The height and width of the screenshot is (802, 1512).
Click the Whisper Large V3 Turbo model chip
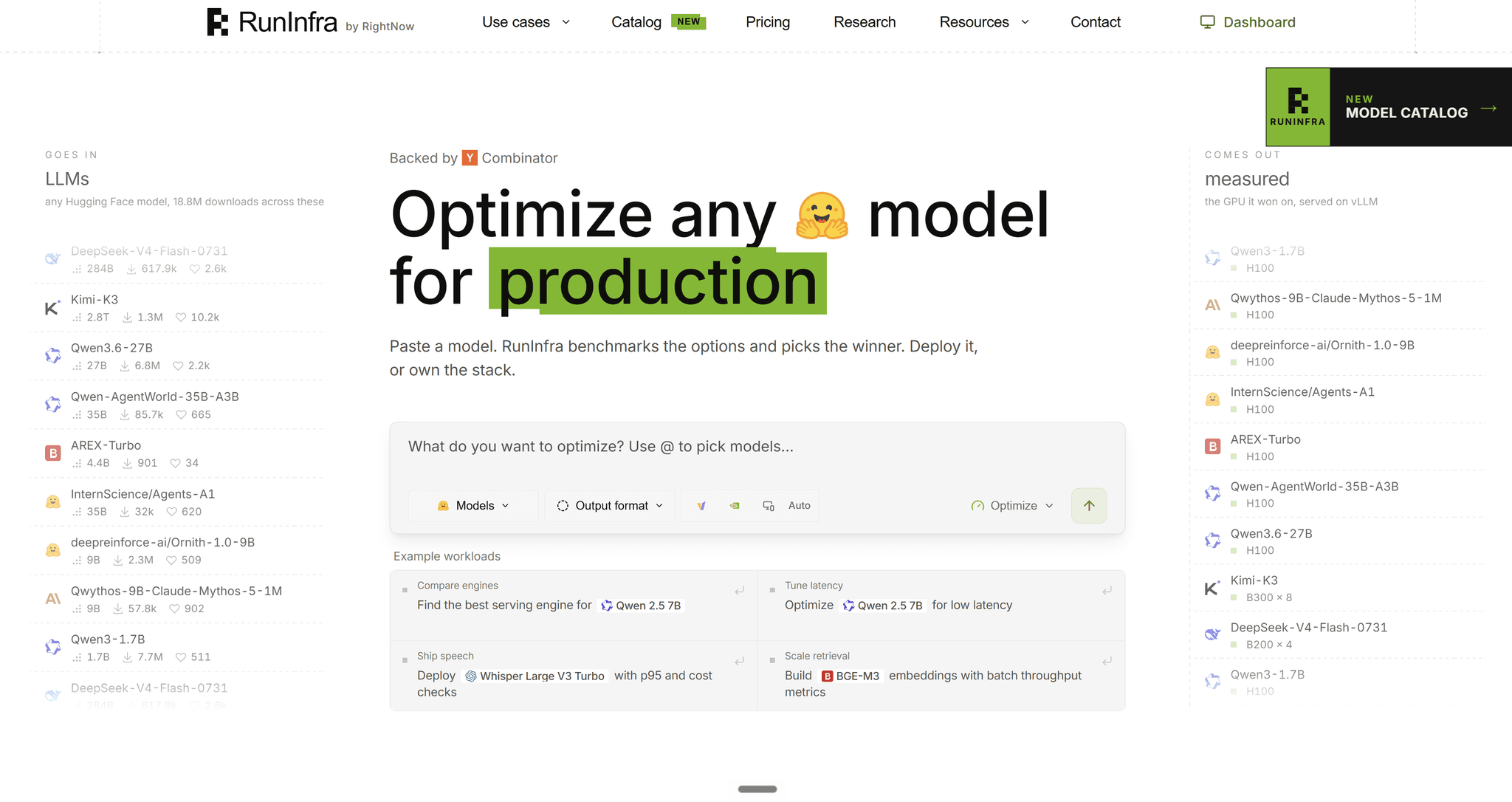coord(535,676)
